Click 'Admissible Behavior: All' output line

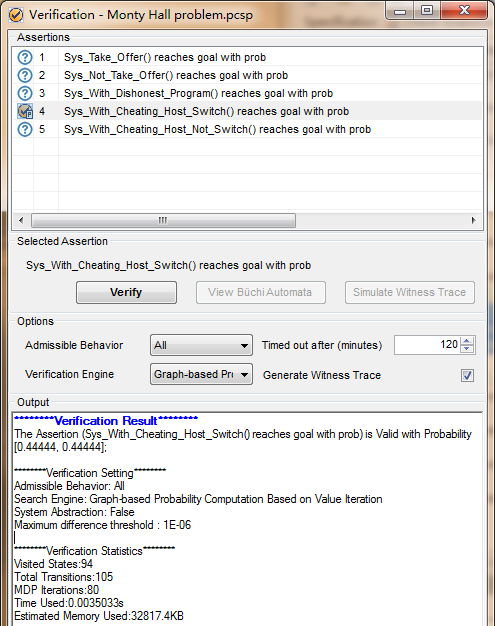click(x=69, y=486)
